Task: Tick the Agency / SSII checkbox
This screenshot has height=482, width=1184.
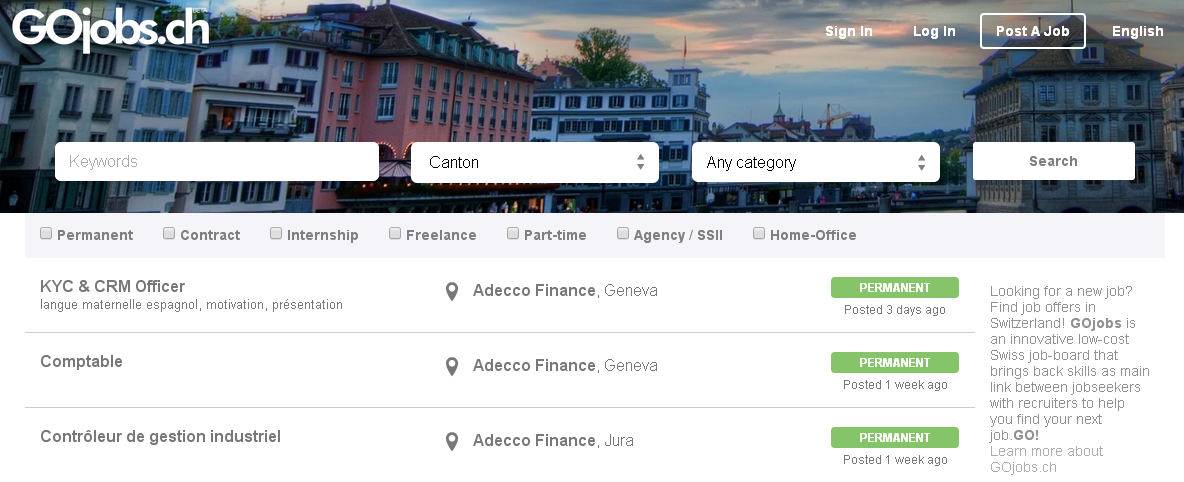Action: pyautogui.click(x=623, y=233)
